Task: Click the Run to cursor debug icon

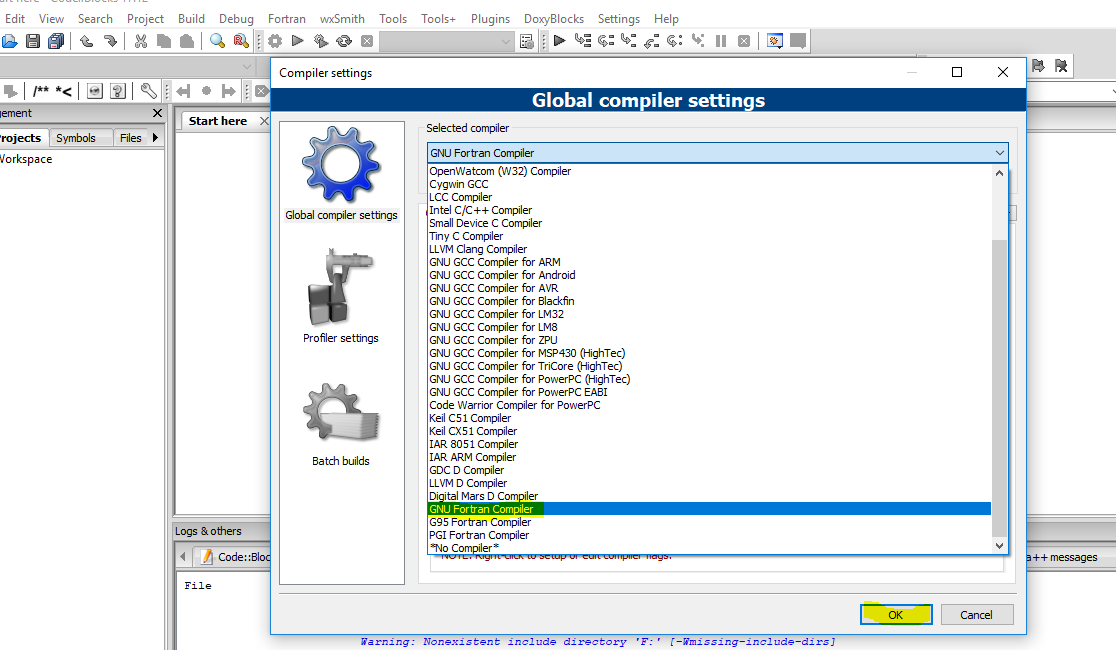Action: point(583,41)
